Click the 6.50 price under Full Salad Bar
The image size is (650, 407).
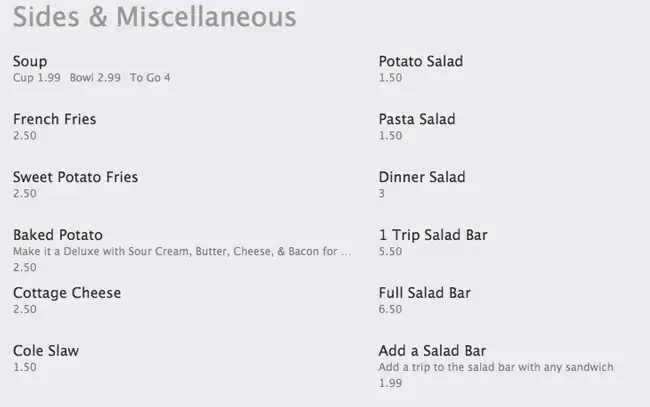pos(390,310)
